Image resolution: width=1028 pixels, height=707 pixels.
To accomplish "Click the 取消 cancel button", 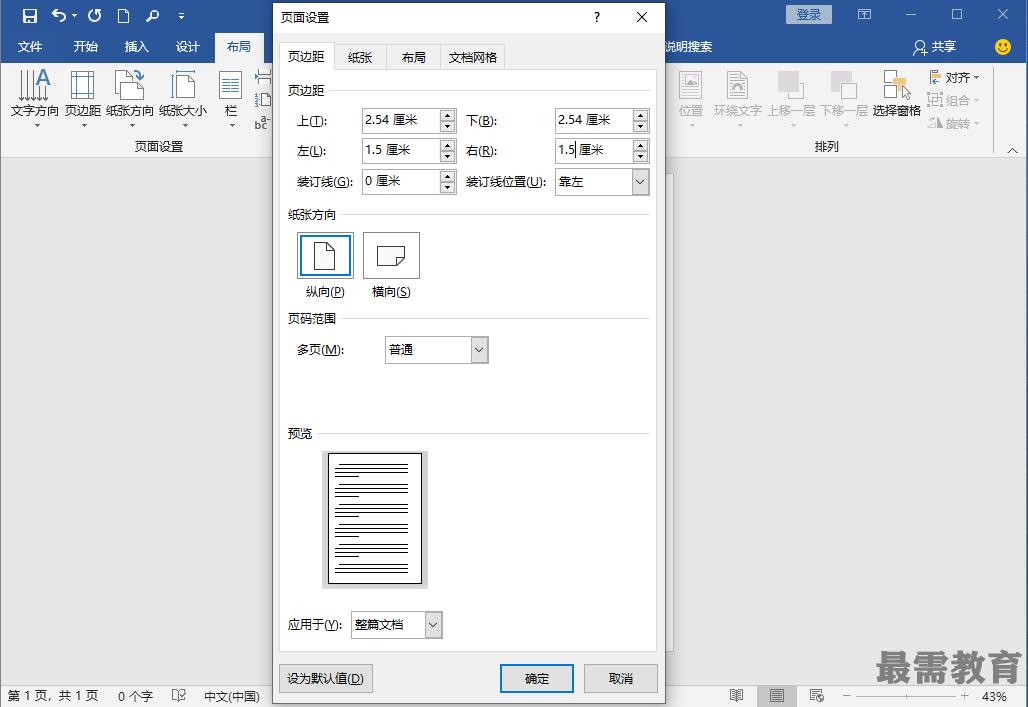I will click(621, 679).
